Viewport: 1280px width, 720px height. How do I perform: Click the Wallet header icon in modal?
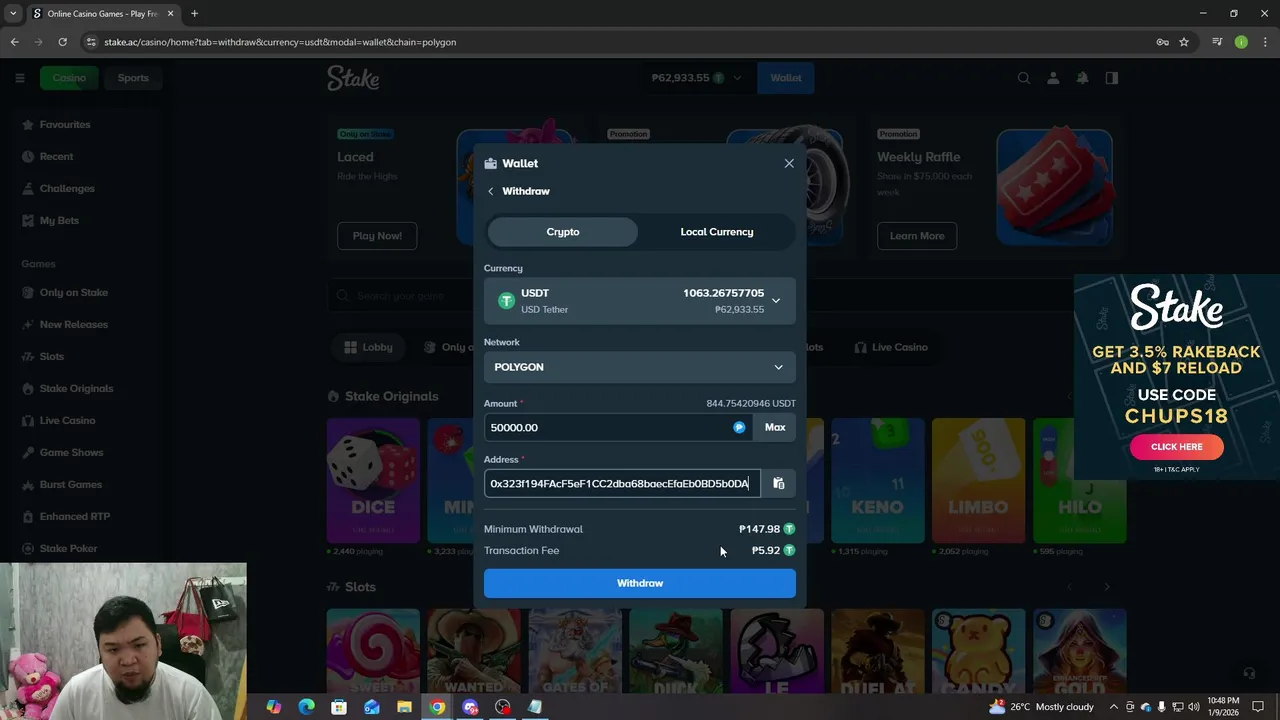490,163
